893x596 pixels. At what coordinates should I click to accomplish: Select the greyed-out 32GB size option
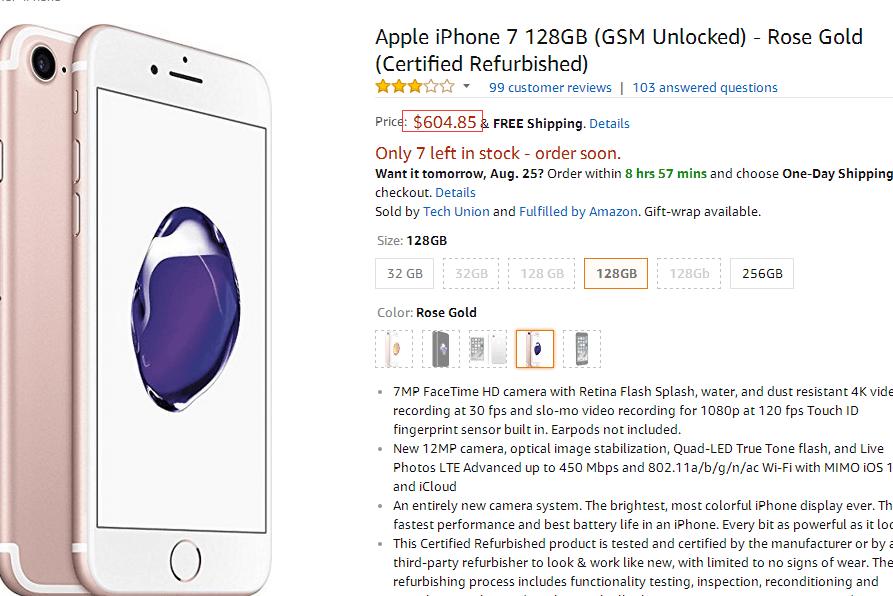471,274
